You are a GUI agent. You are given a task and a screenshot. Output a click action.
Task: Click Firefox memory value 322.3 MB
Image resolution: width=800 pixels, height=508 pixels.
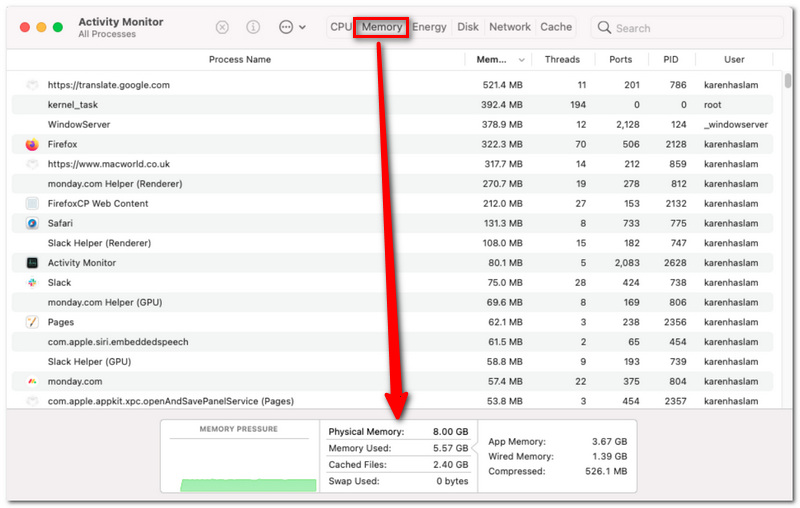(x=502, y=144)
